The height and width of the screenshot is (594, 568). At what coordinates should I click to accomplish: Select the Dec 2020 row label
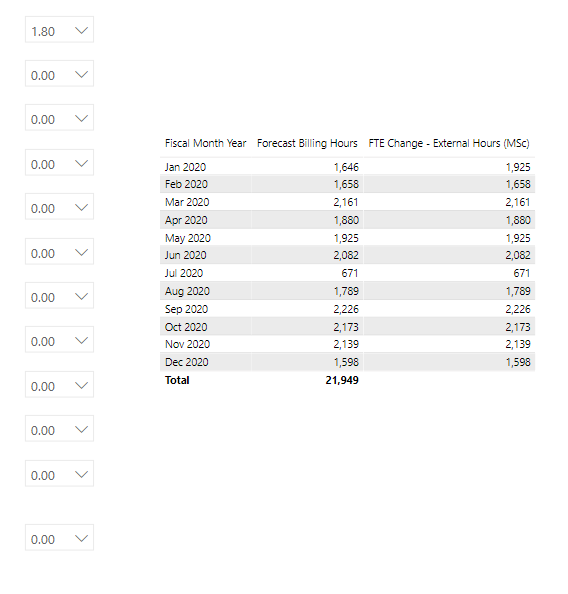(x=186, y=362)
